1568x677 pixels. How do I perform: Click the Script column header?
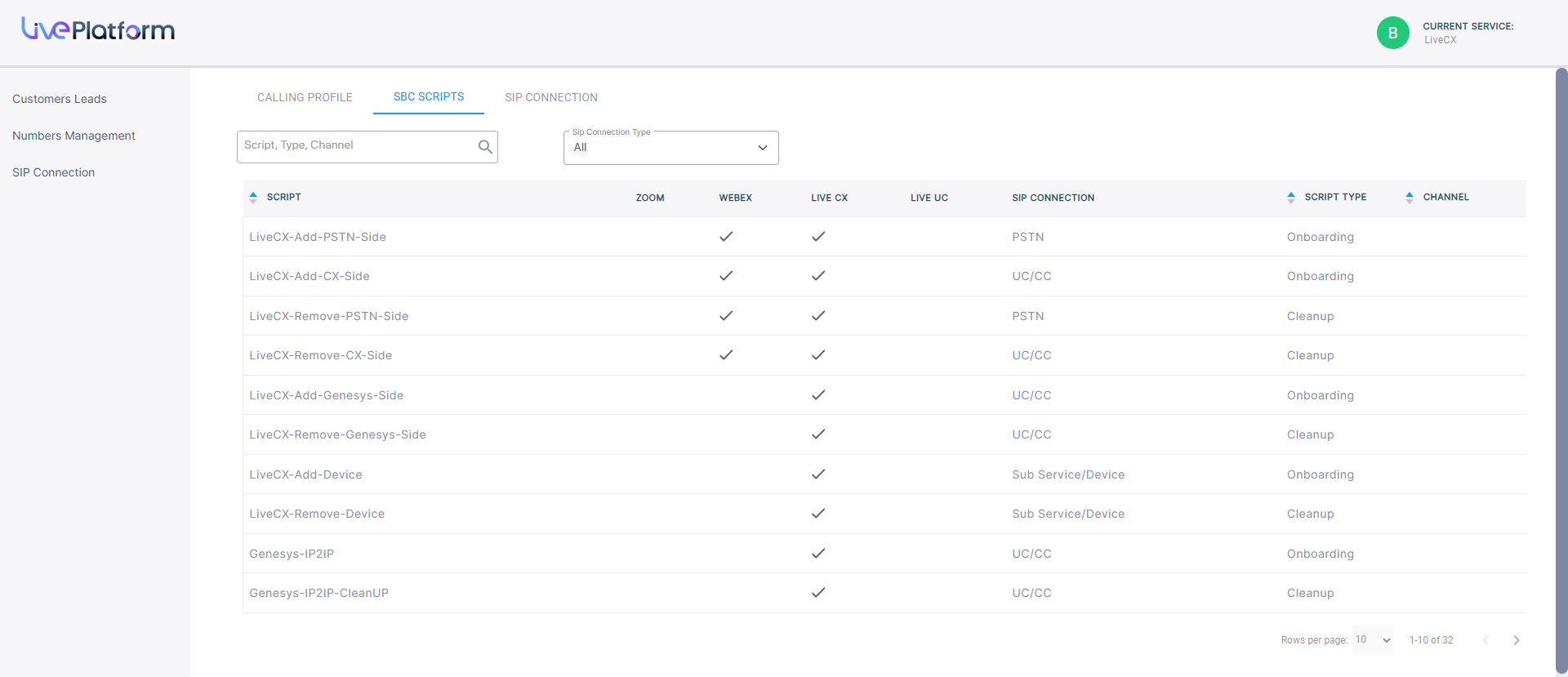(x=283, y=197)
